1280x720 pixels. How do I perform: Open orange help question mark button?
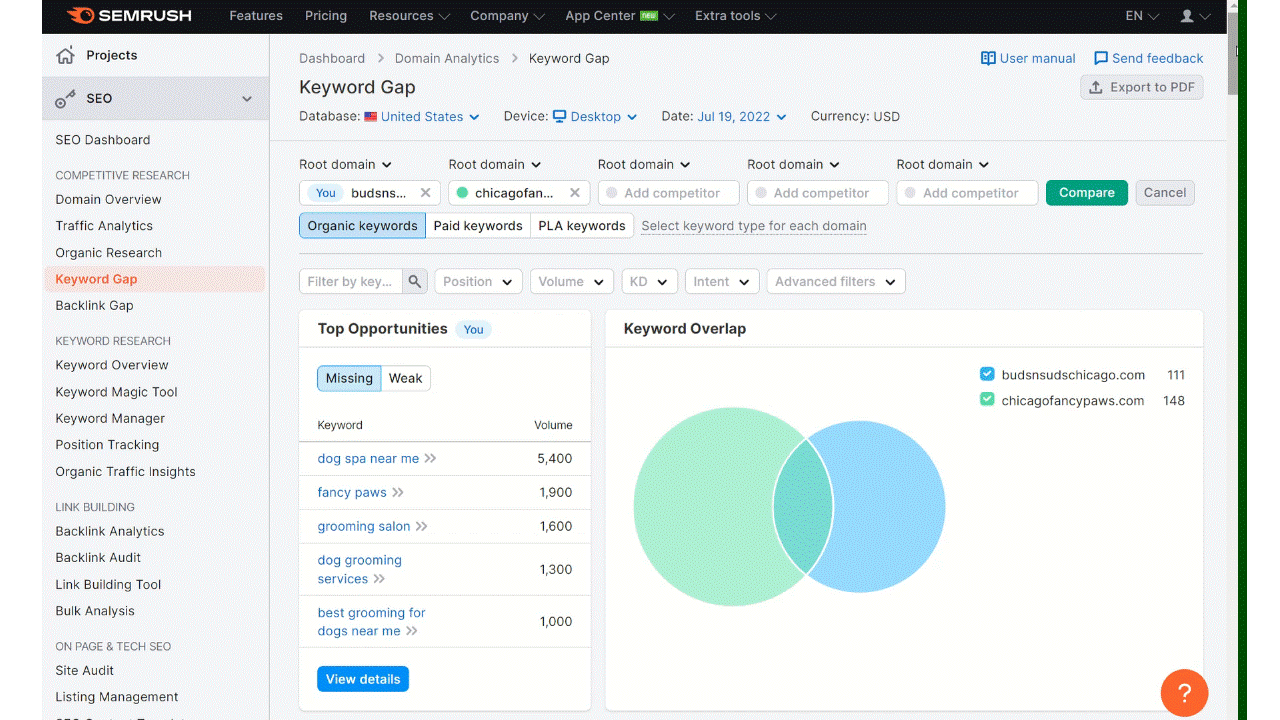pos(1184,693)
